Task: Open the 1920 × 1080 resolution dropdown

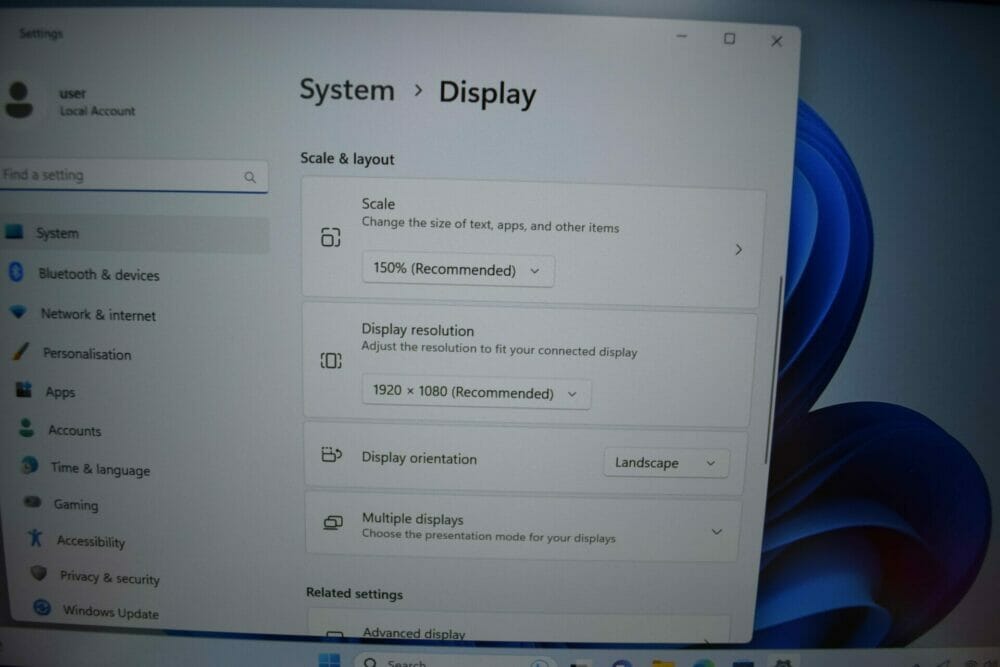Action: (x=476, y=392)
